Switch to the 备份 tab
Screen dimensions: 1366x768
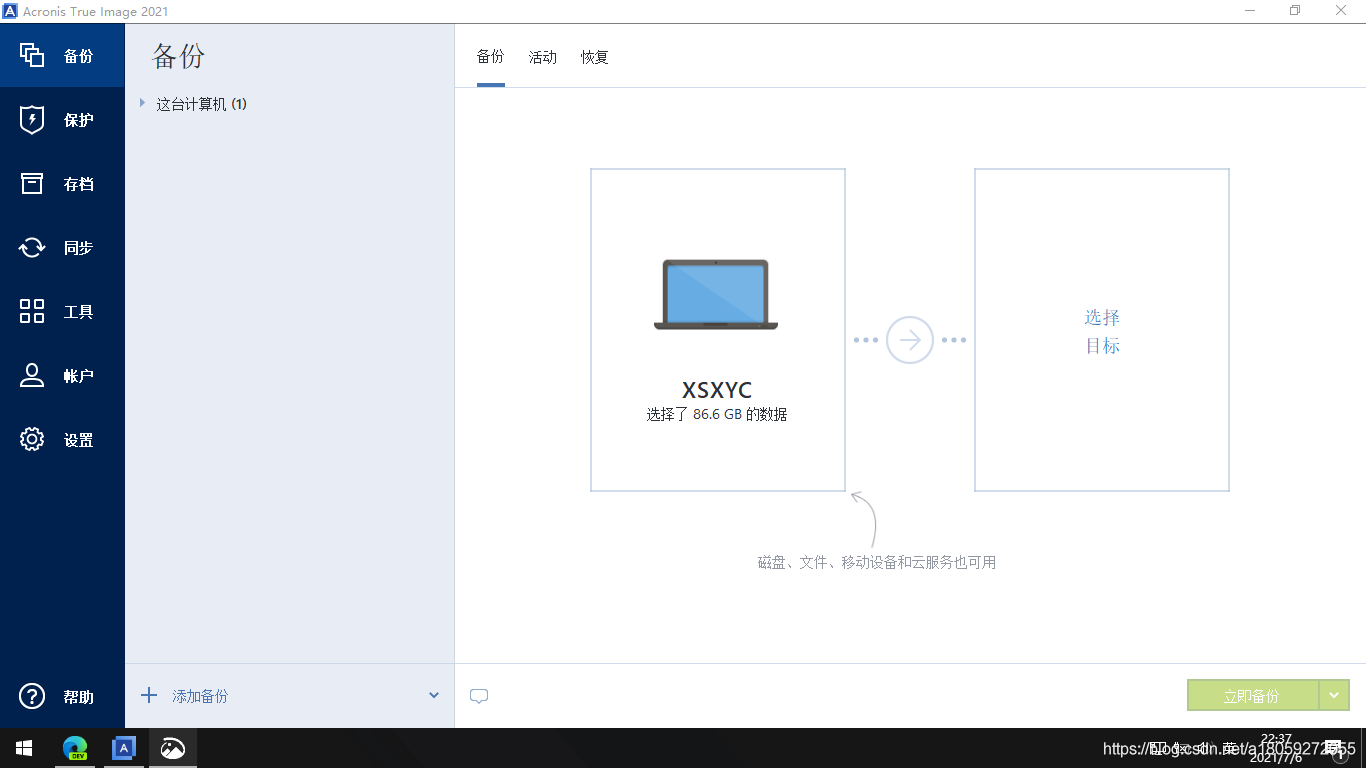coord(491,57)
